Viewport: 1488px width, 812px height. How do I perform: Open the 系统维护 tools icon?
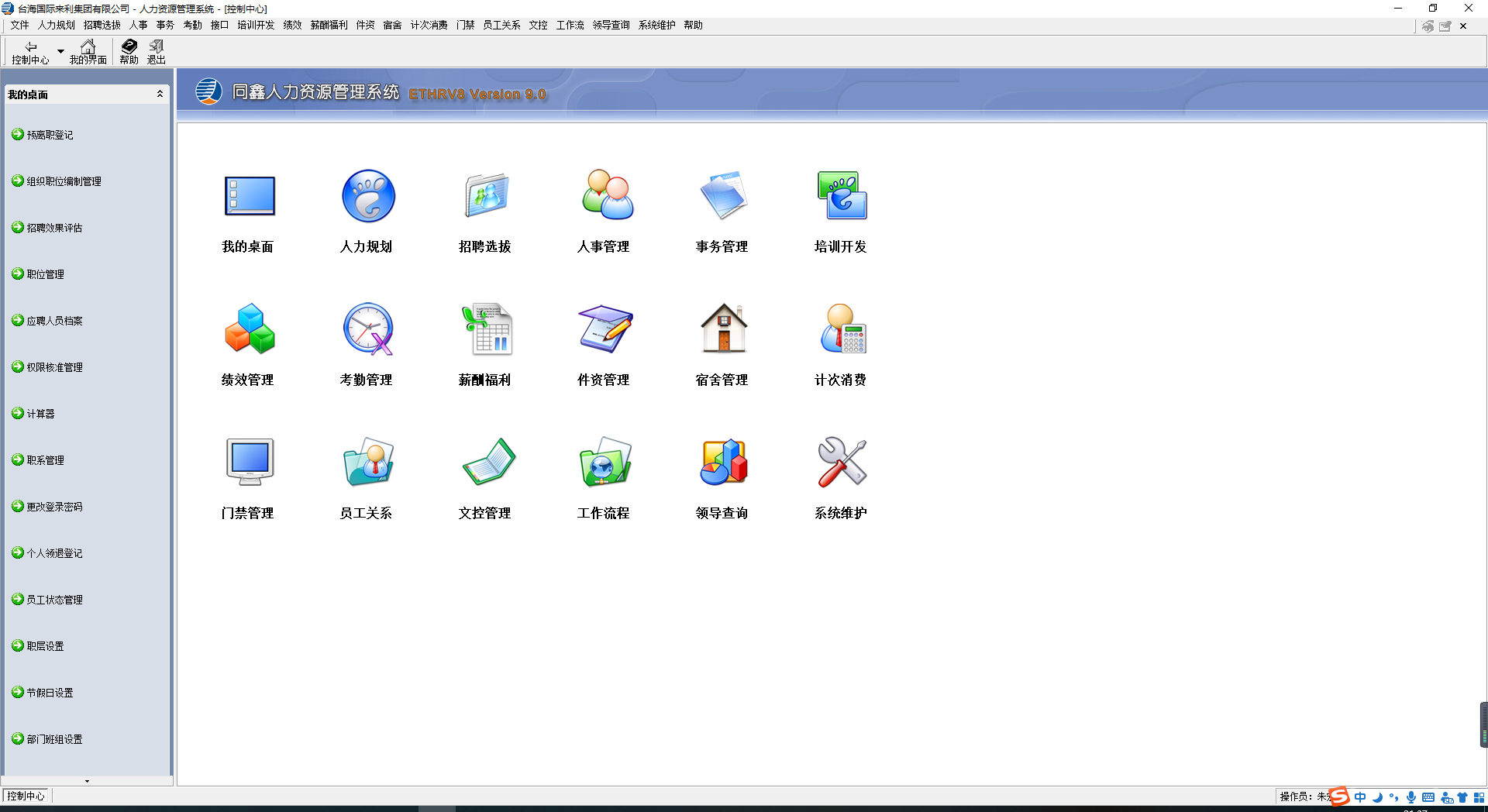point(842,463)
